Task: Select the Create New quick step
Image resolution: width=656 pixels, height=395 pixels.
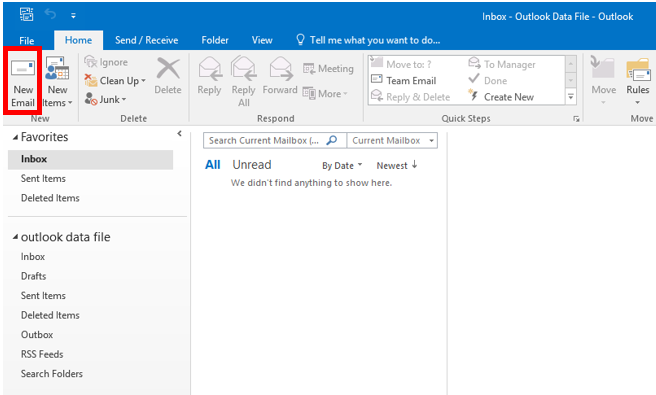Action: coord(501,97)
